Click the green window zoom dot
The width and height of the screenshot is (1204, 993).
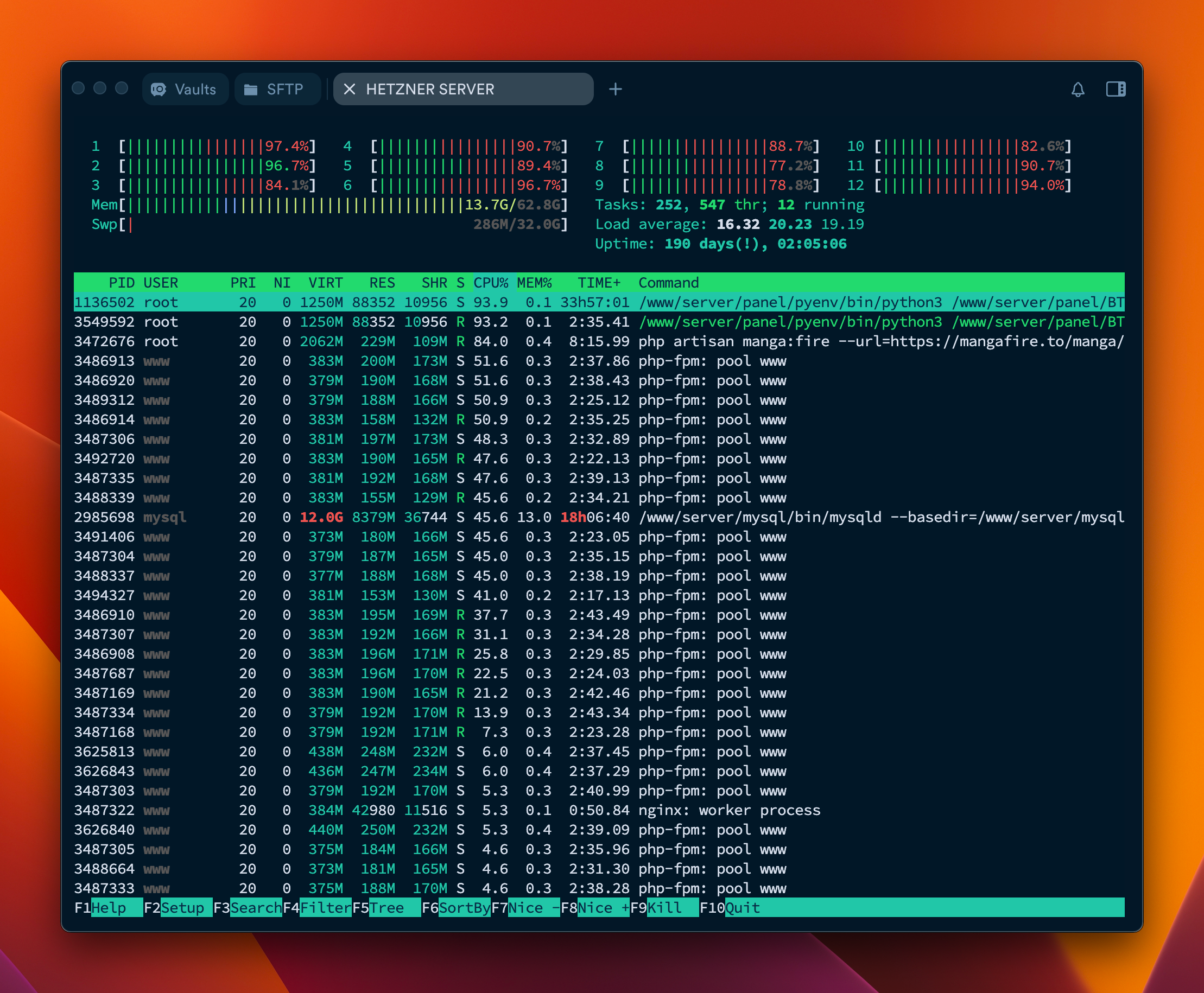pos(121,88)
